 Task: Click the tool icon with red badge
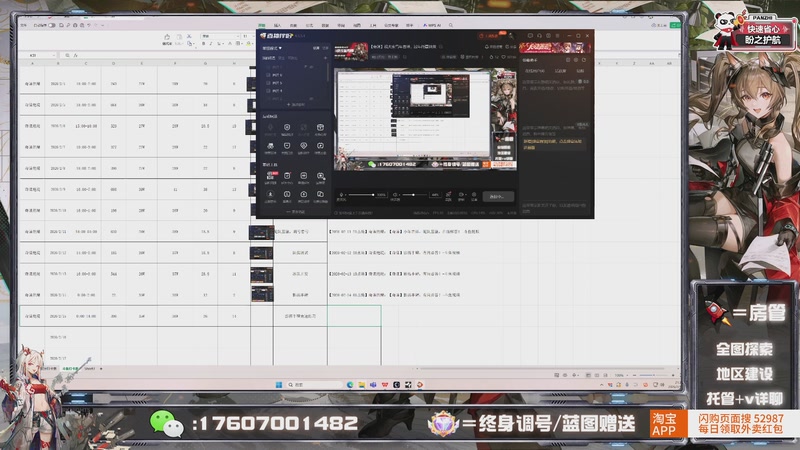click(x=270, y=176)
